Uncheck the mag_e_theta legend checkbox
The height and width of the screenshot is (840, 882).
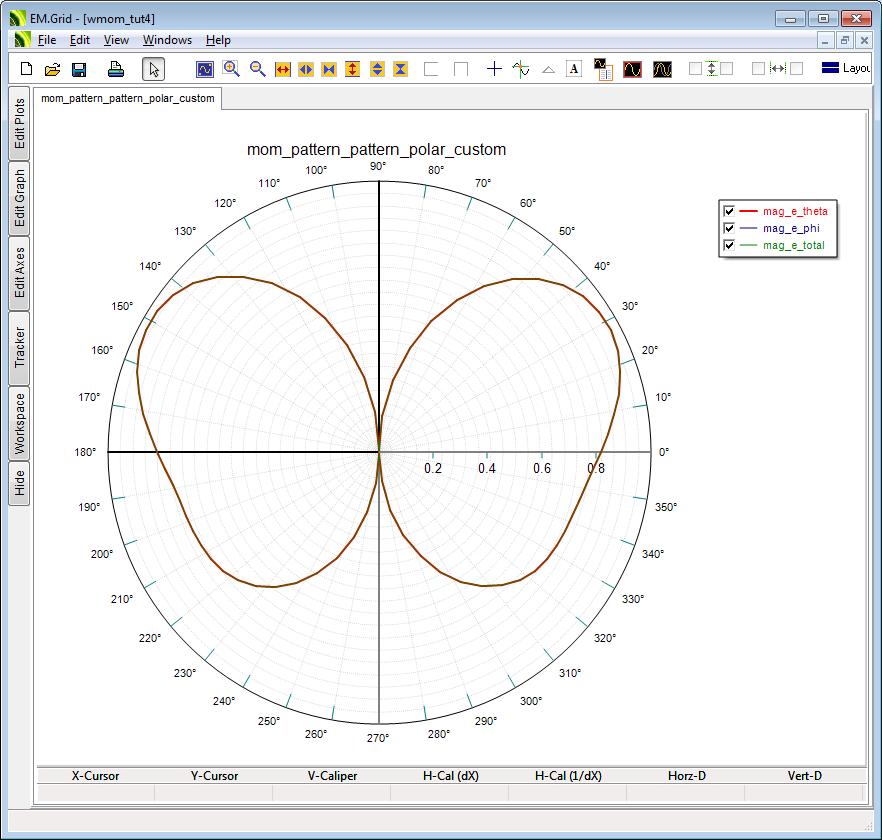click(x=729, y=211)
